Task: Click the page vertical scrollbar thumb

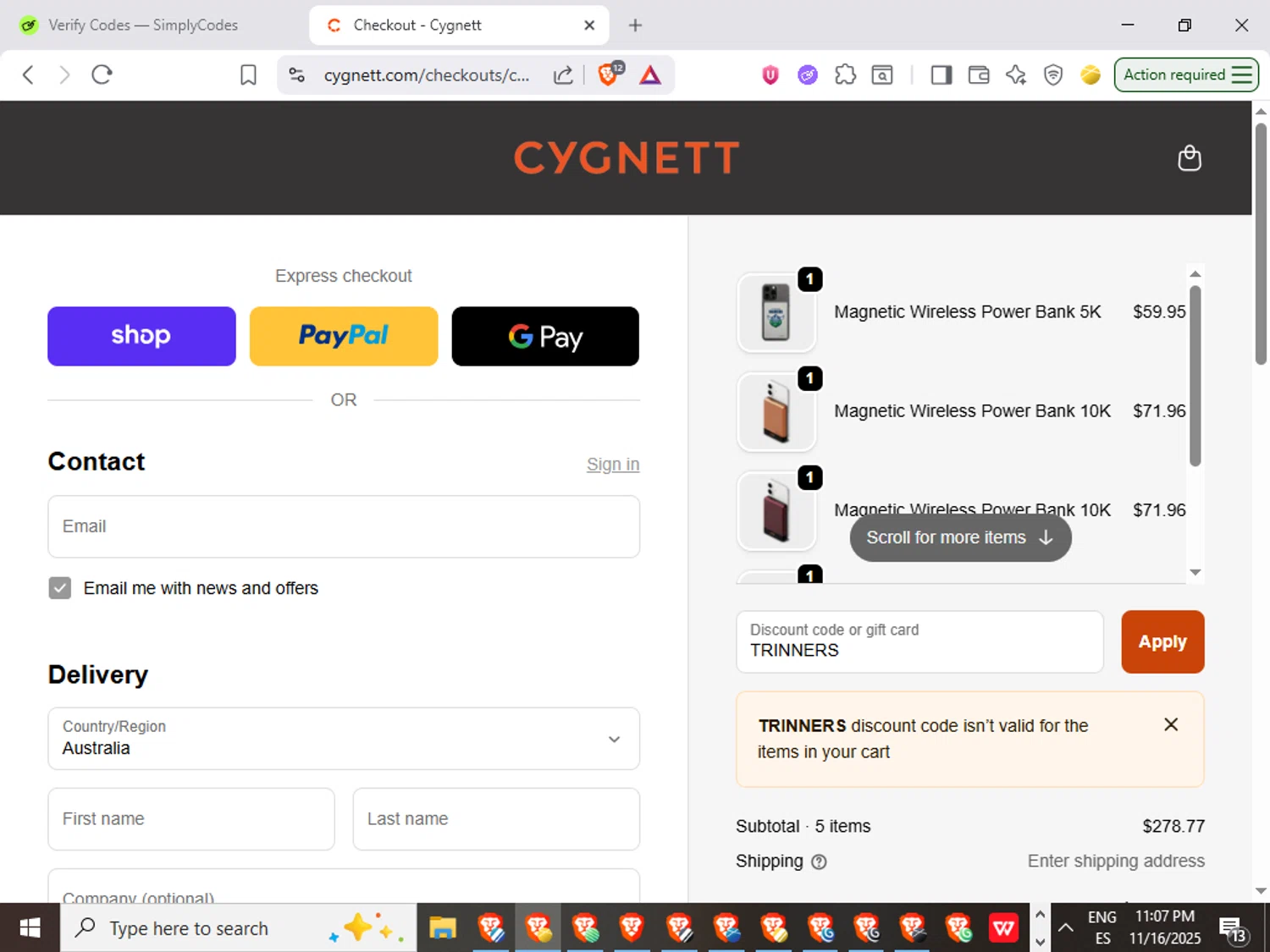Action: tap(1261, 244)
